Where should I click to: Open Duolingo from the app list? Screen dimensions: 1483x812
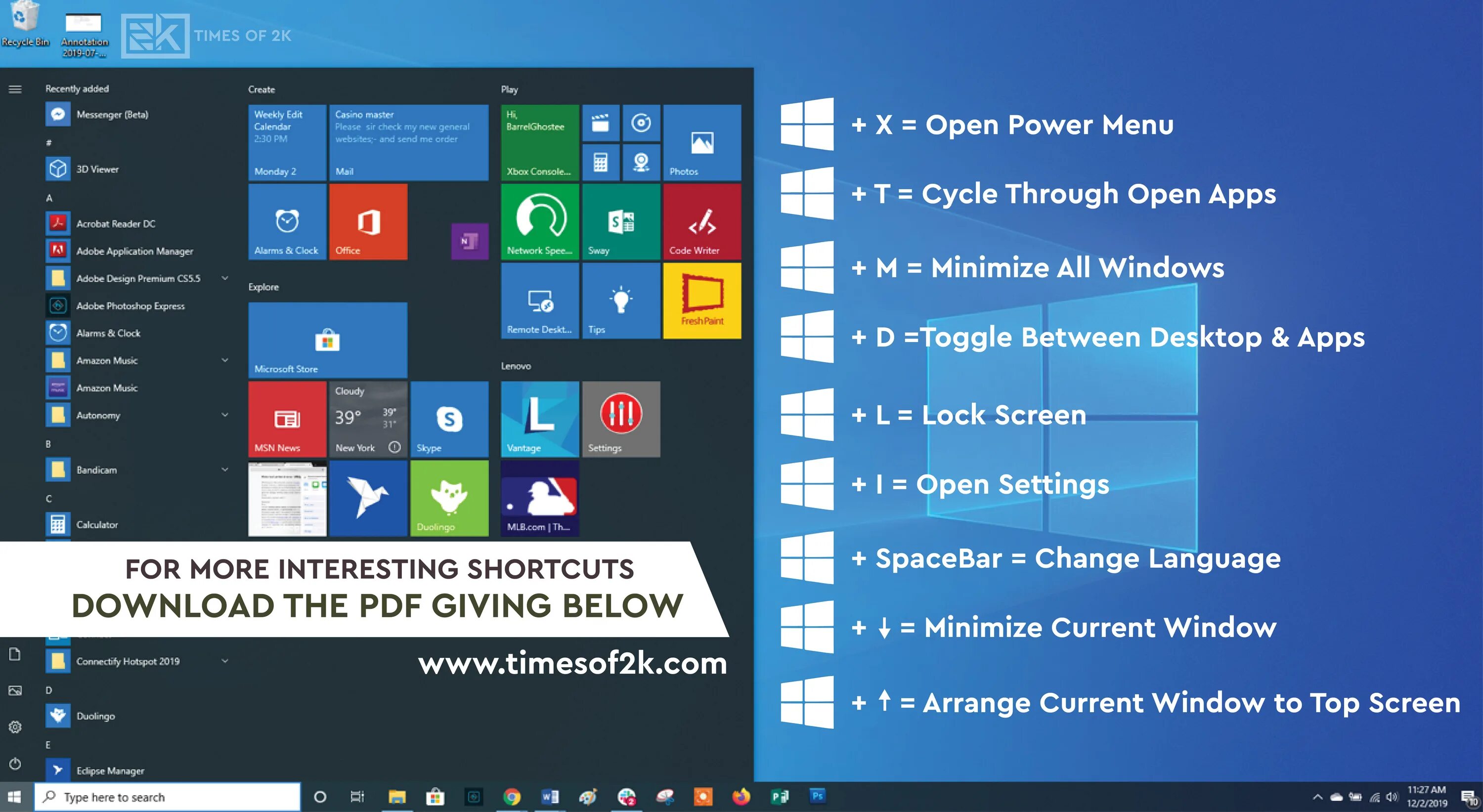pyautogui.click(x=138, y=716)
